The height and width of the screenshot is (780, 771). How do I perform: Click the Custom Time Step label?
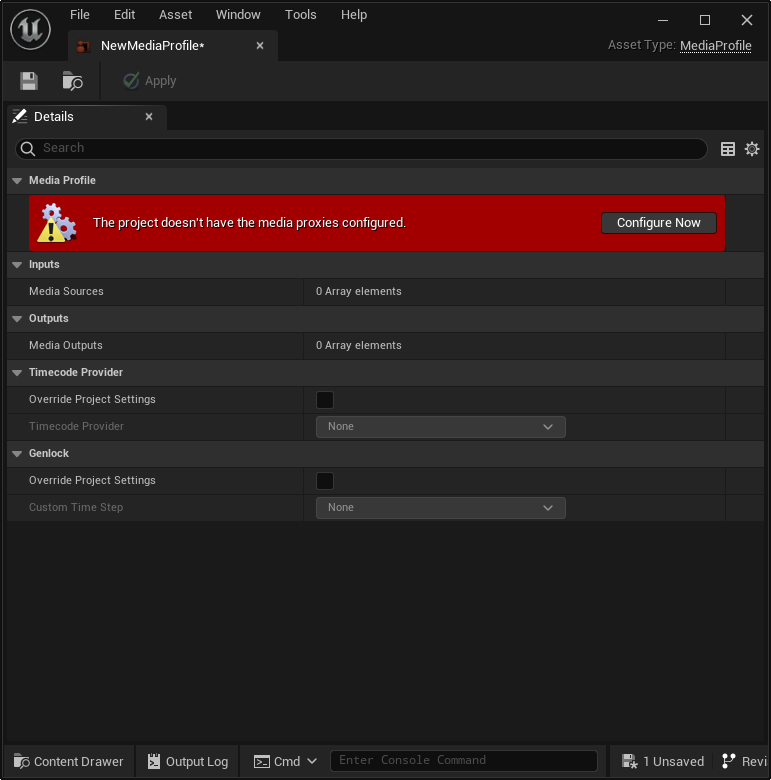(x=76, y=507)
